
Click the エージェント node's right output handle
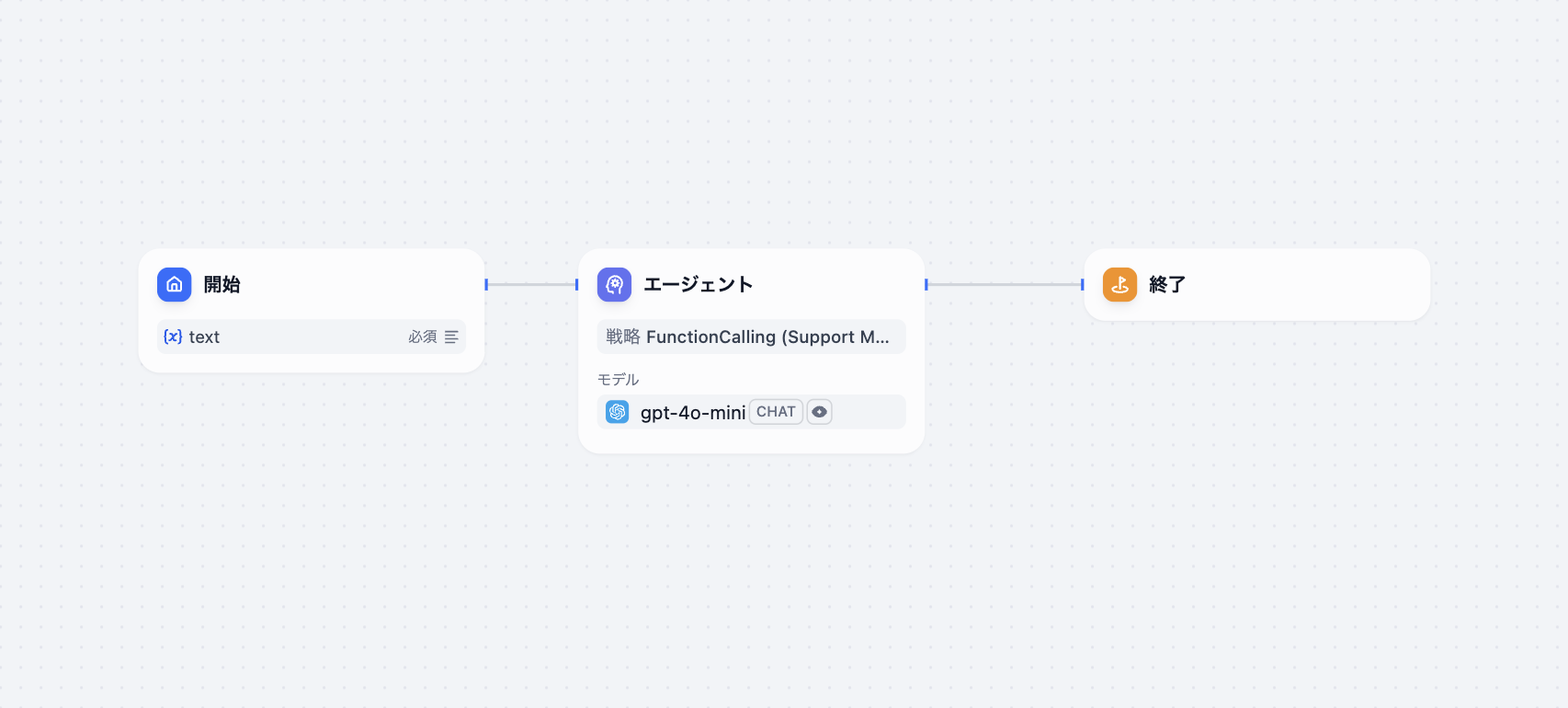(926, 284)
